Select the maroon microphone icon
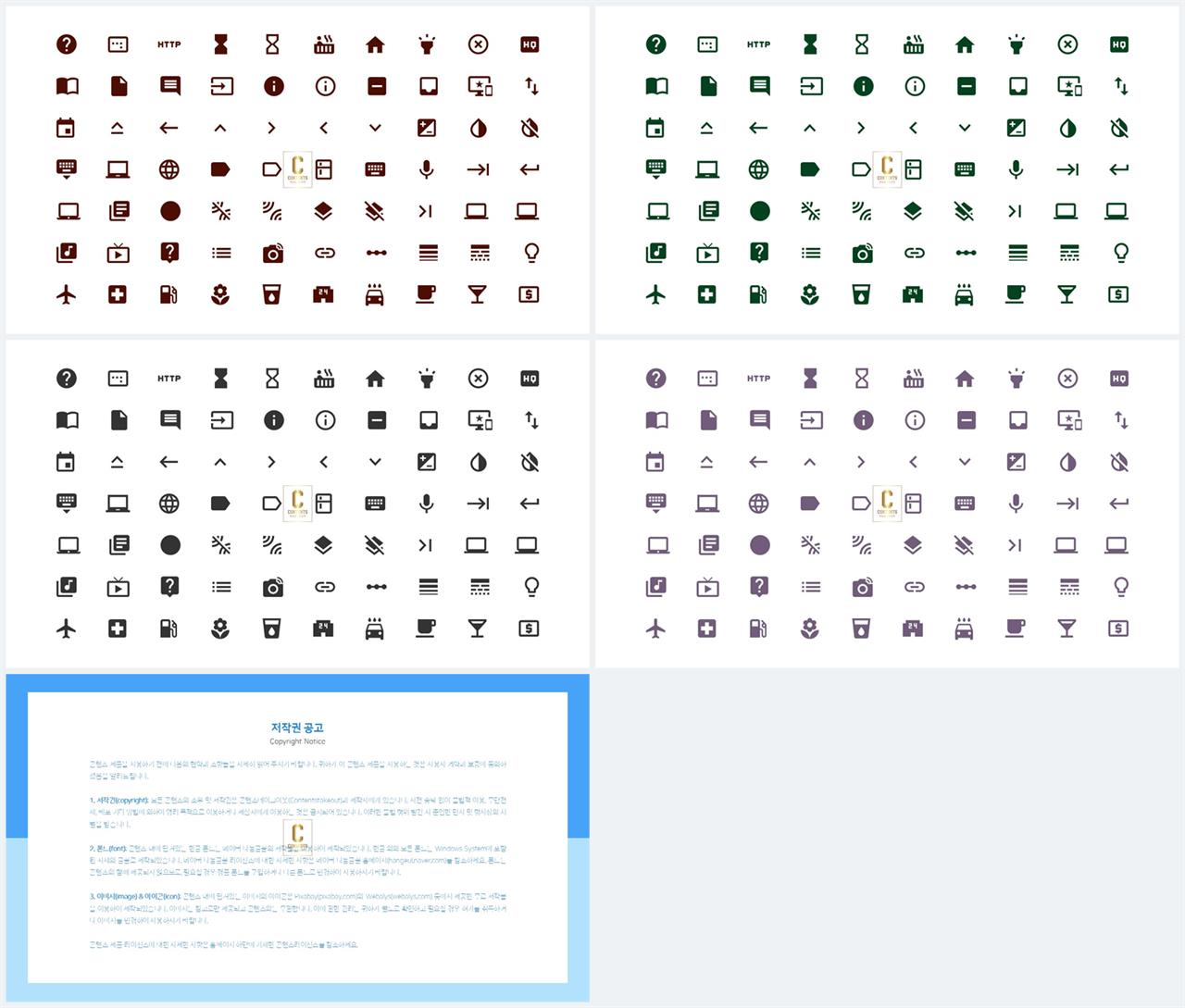 tap(427, 169)
